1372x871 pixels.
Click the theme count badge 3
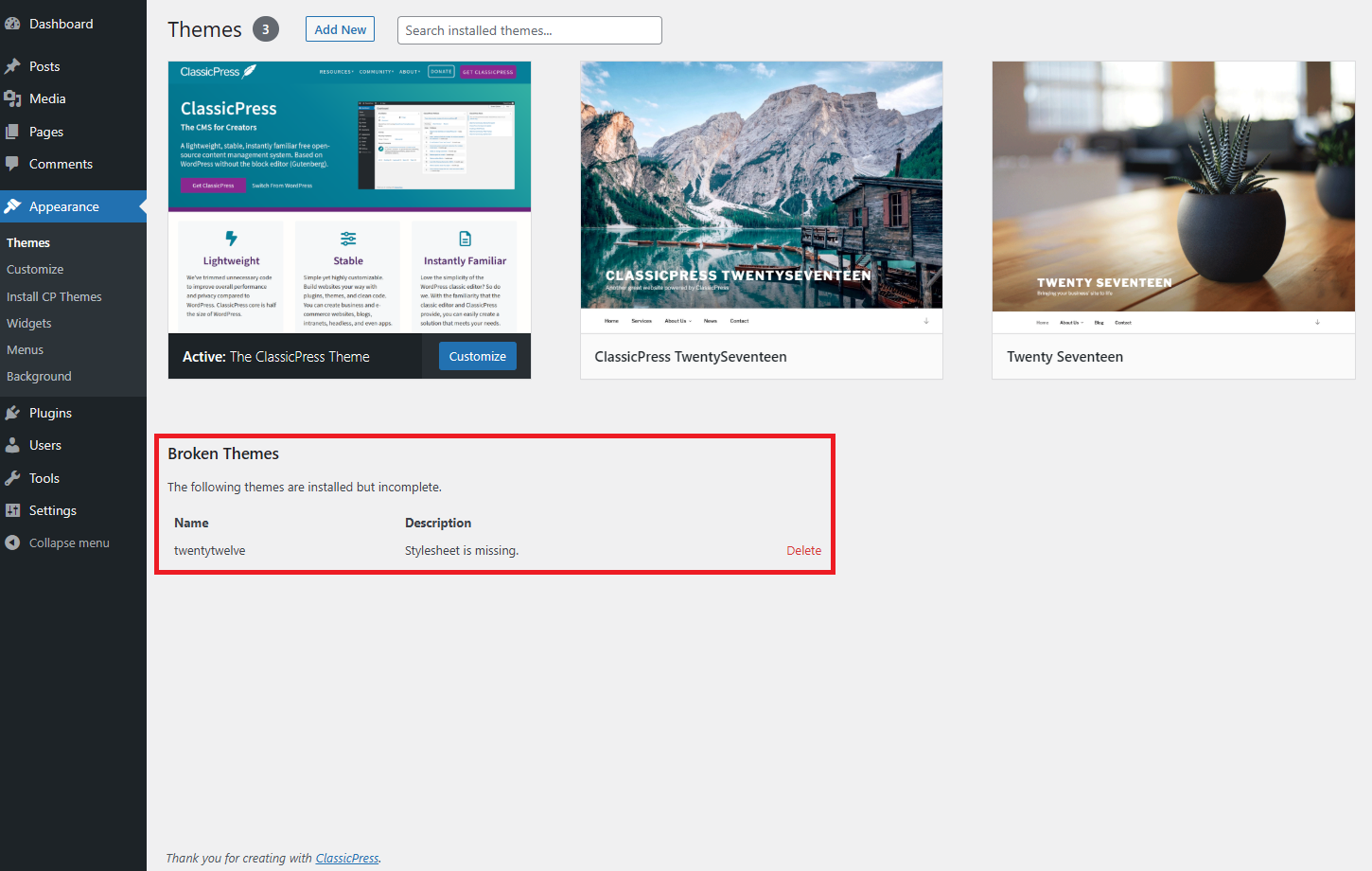266,29
